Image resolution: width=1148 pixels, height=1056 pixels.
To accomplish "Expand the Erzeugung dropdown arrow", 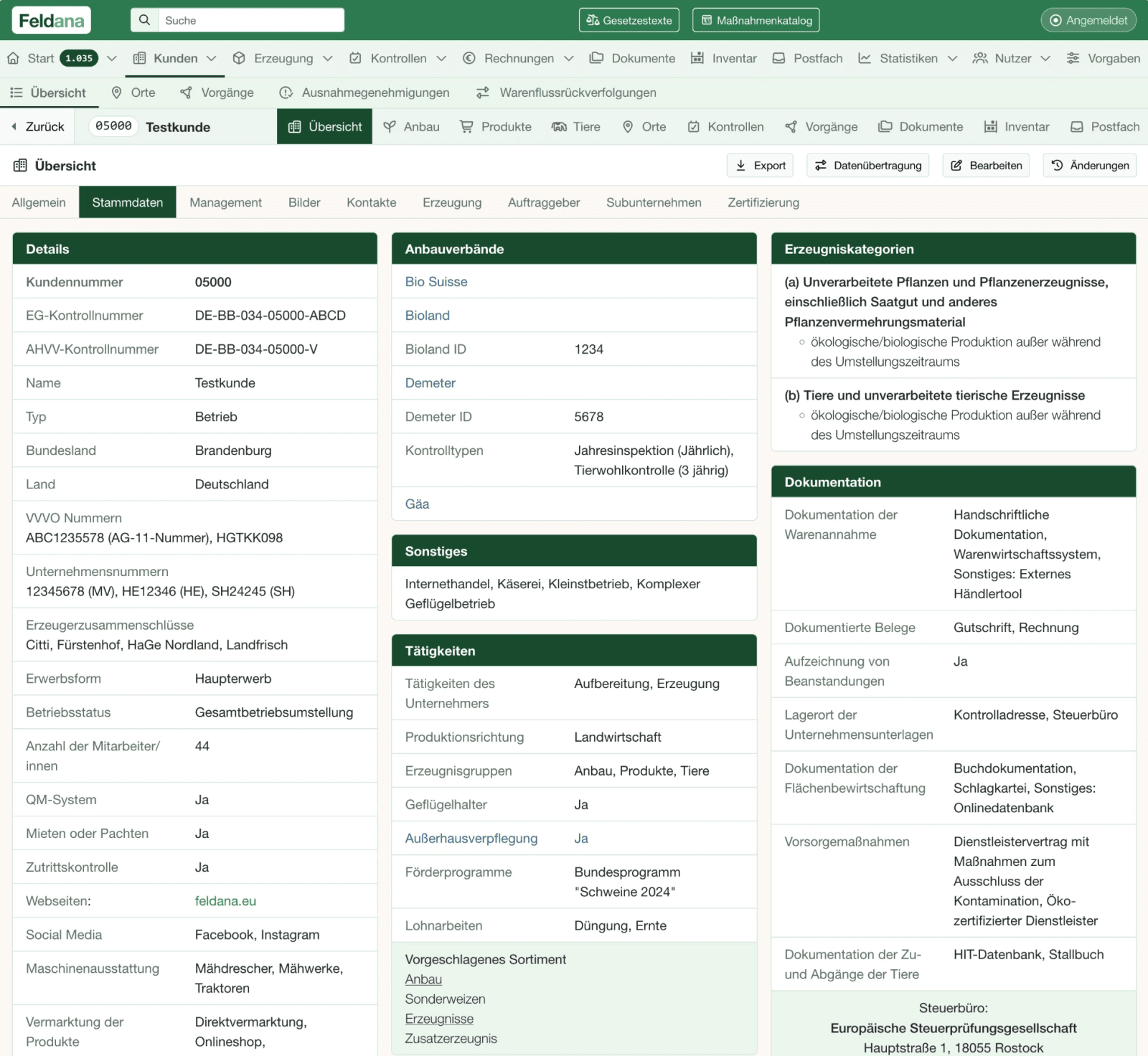I will click(x=328, y=58).
